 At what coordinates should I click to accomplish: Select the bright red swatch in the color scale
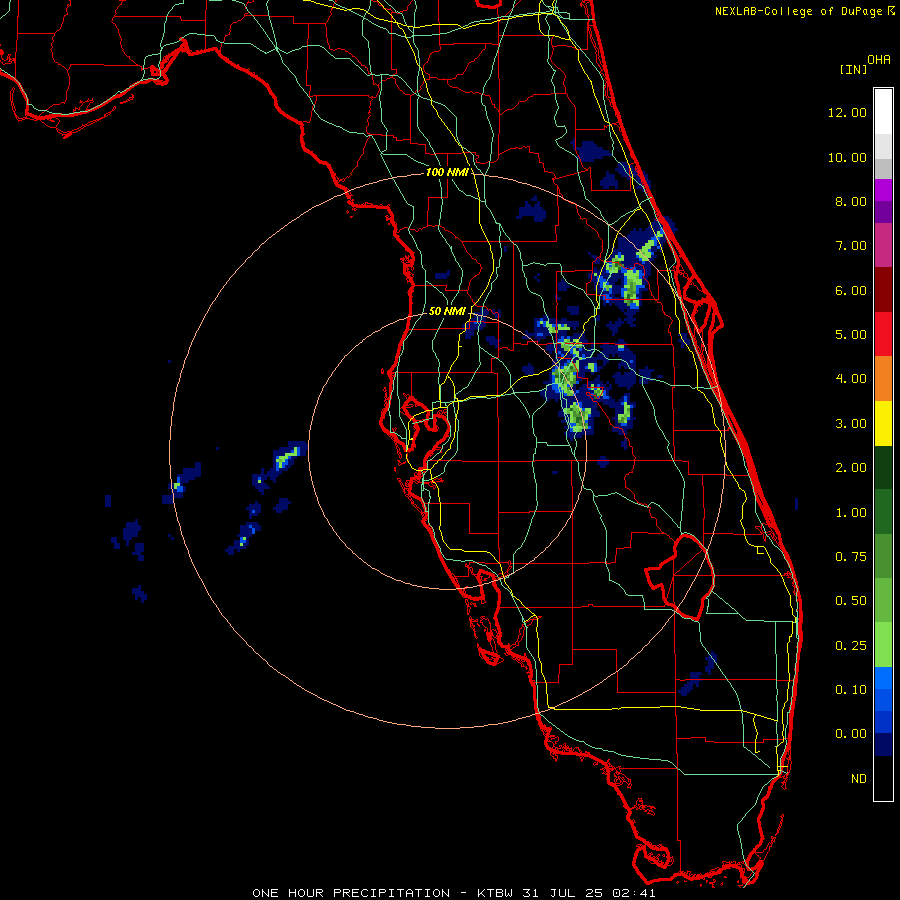883,334
